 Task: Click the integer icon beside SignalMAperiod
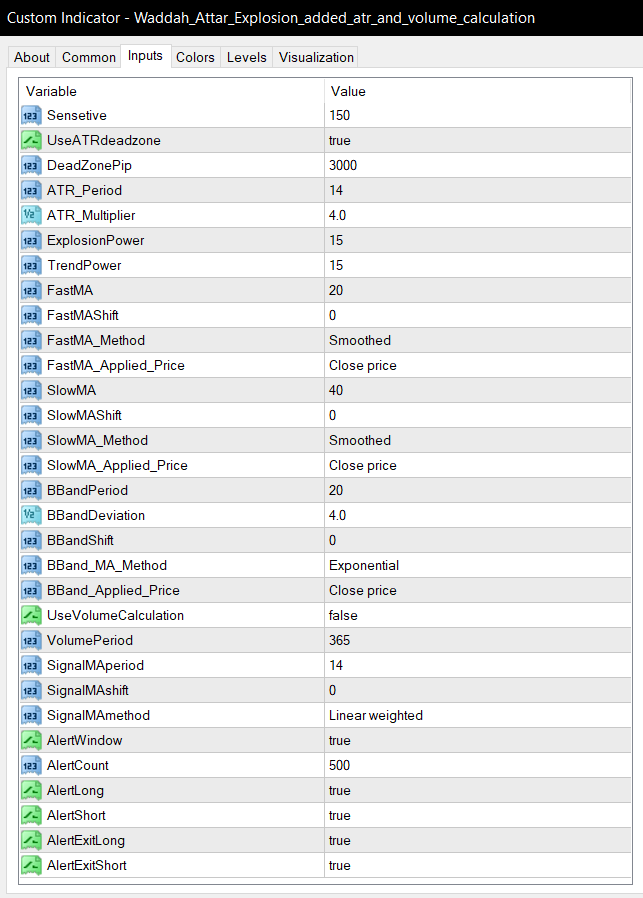31,665
